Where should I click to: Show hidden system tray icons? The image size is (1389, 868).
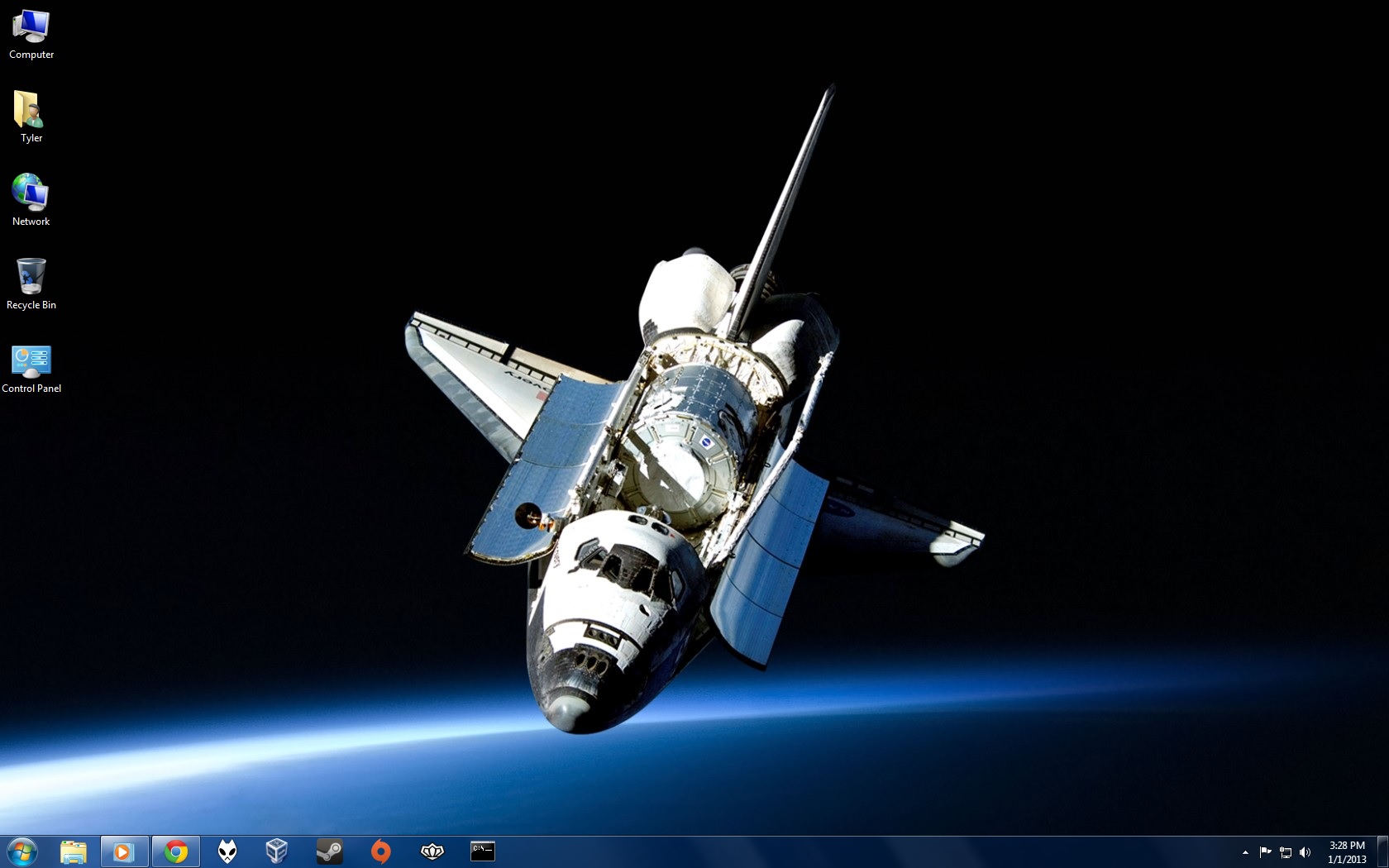[x=1245, y=852]
